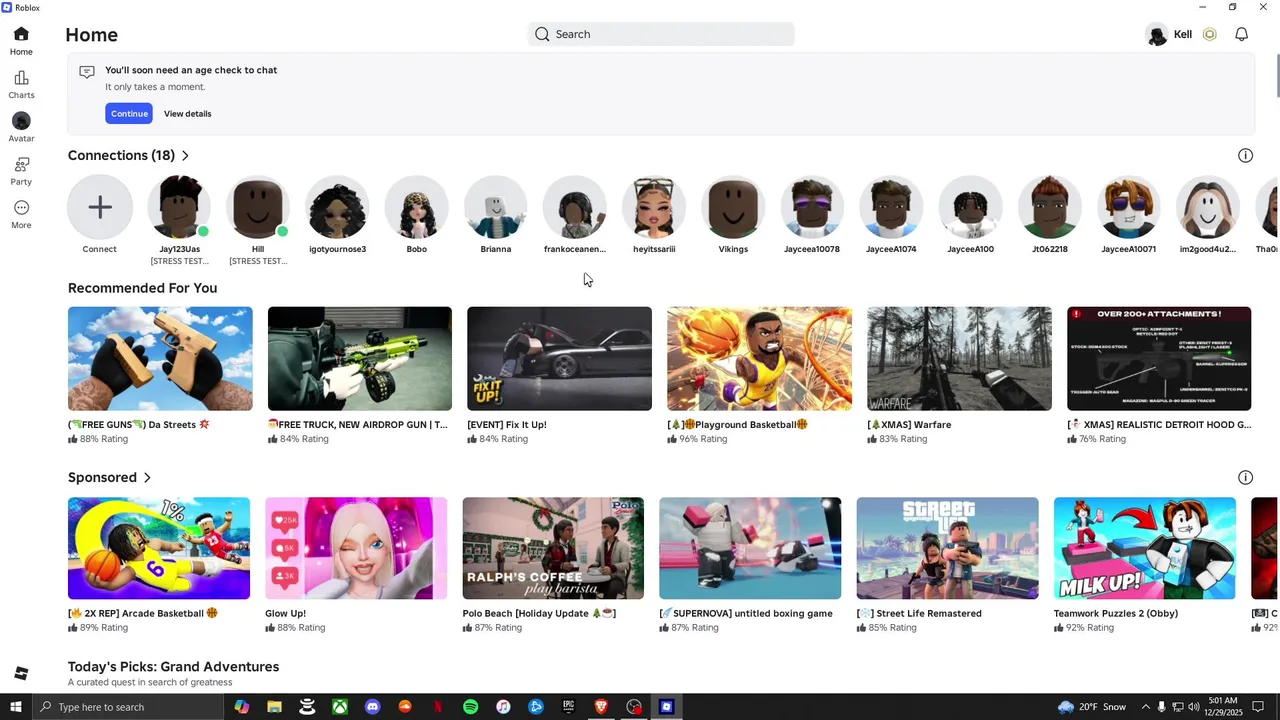Open the notifications bell

[1241, 34]
